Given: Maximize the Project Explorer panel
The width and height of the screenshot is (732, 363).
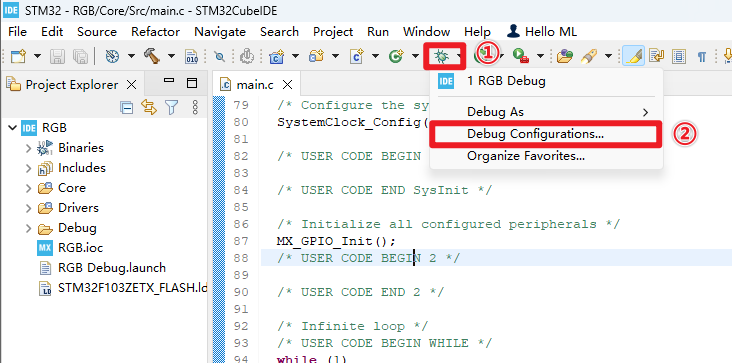Looking at the screenshot, I should [x=192, y=83].
